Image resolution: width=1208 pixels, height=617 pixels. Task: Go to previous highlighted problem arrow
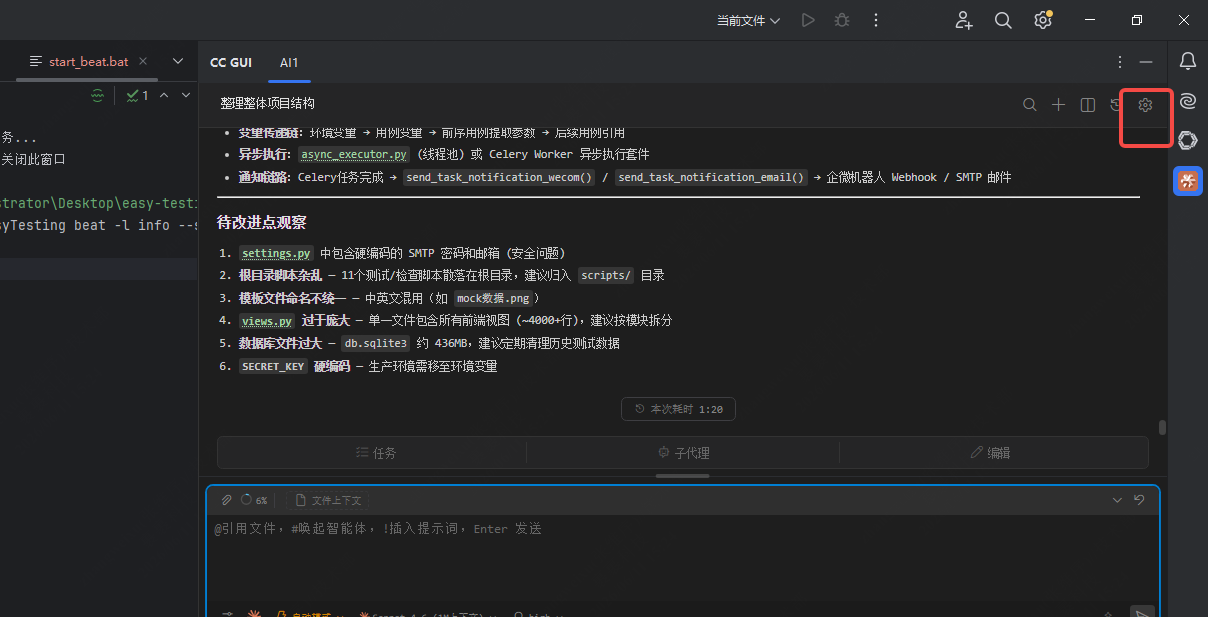(x=164, y=96)
